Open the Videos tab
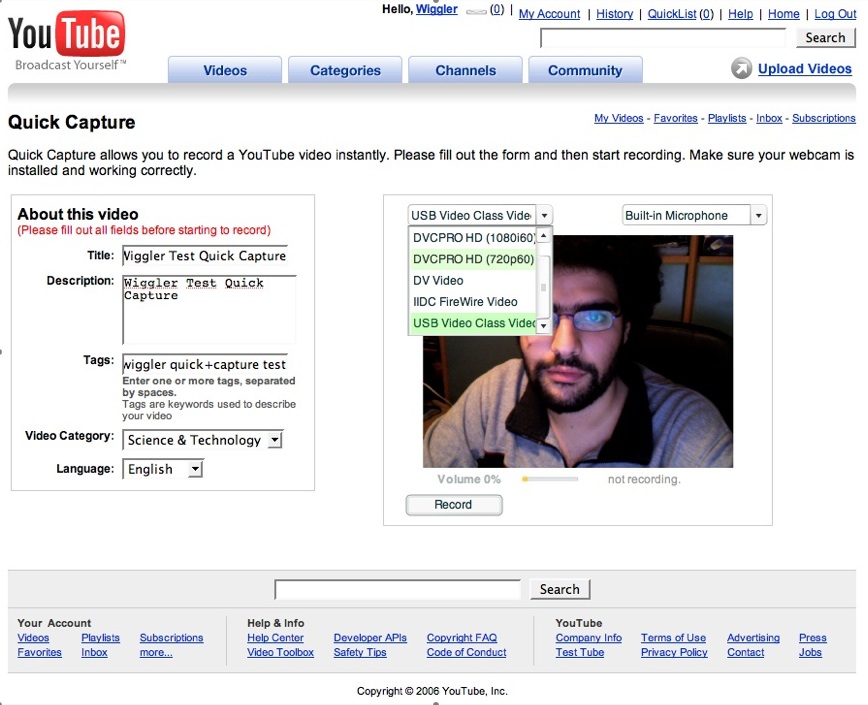Screen dimensions: 868x705 tap(225, 70)
